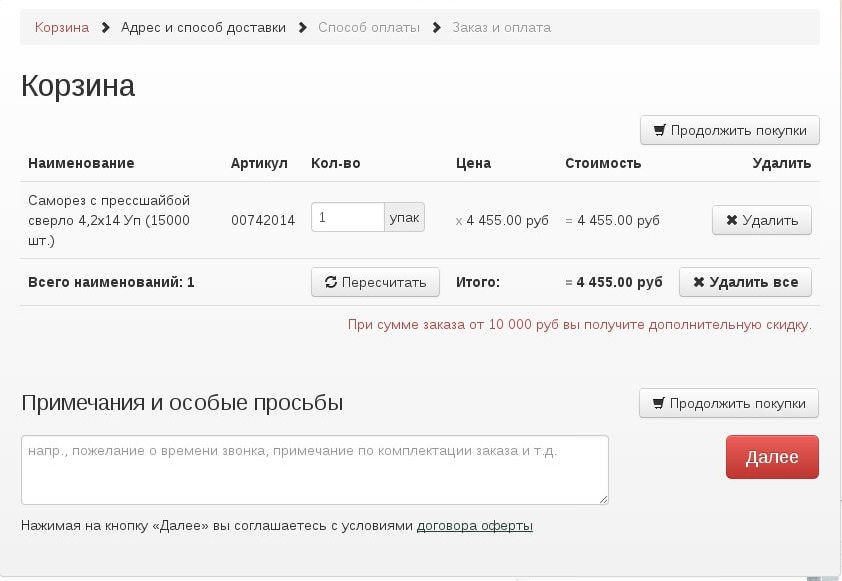This screenshot has height=581, width=842.
Task: Click the article number 00742014
Action: click(x=263, y=220)
